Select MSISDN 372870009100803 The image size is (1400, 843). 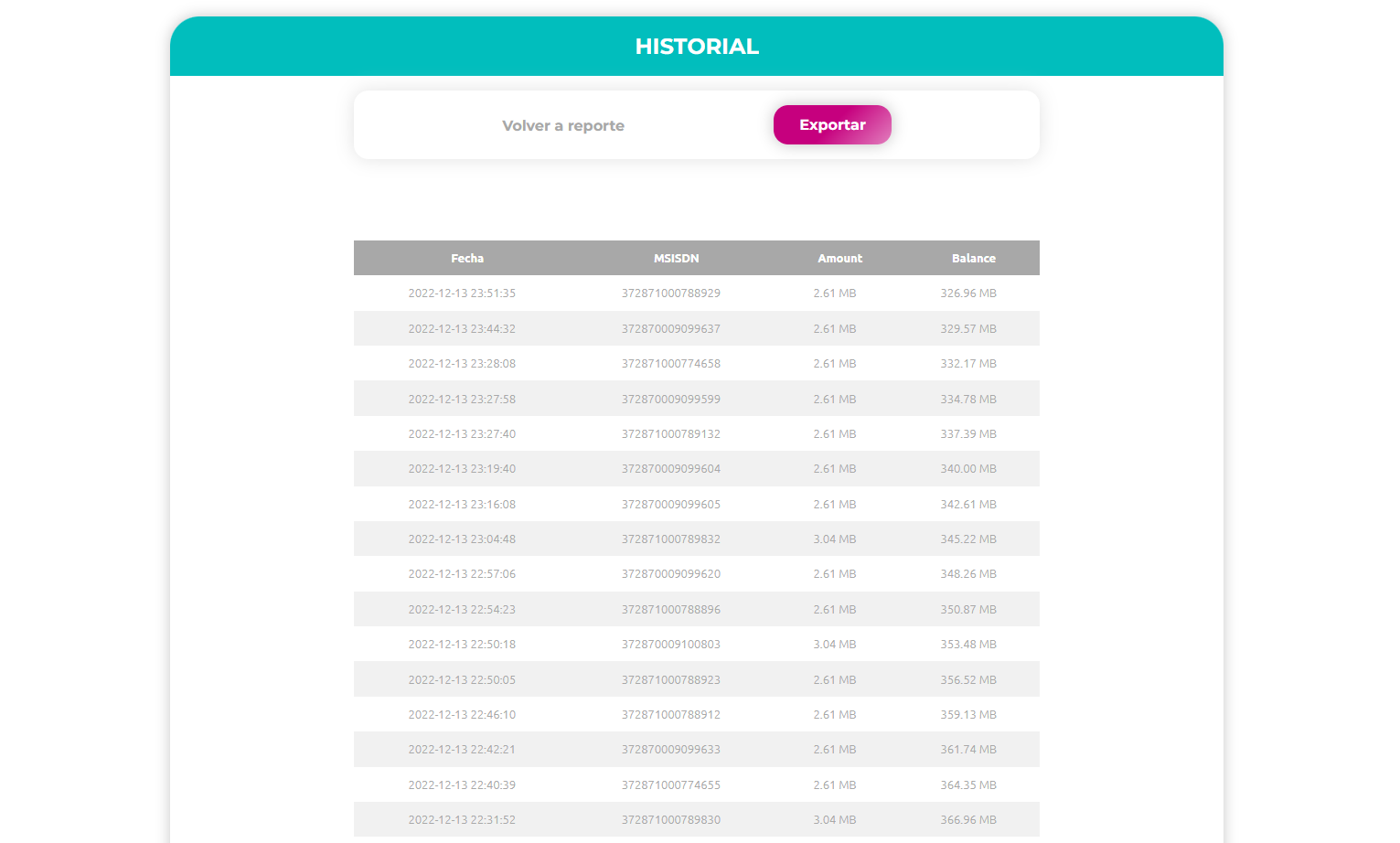point(670,645)
